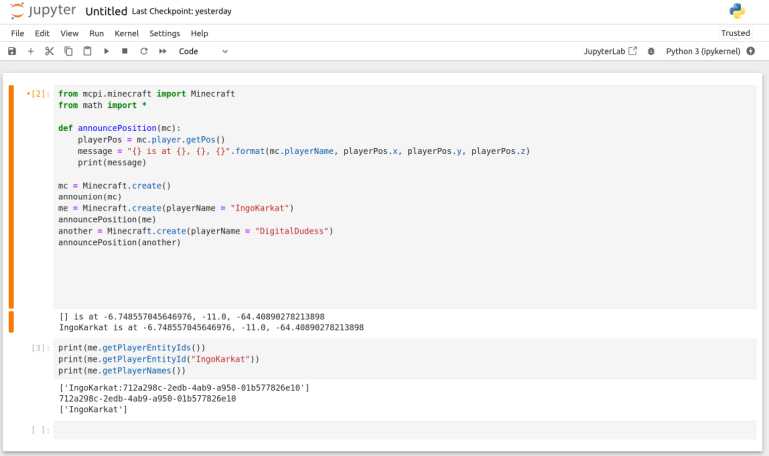Open the Kernel menu
Image resolution: width=769 pixels, height=456 pixels.
click(126, 33)
